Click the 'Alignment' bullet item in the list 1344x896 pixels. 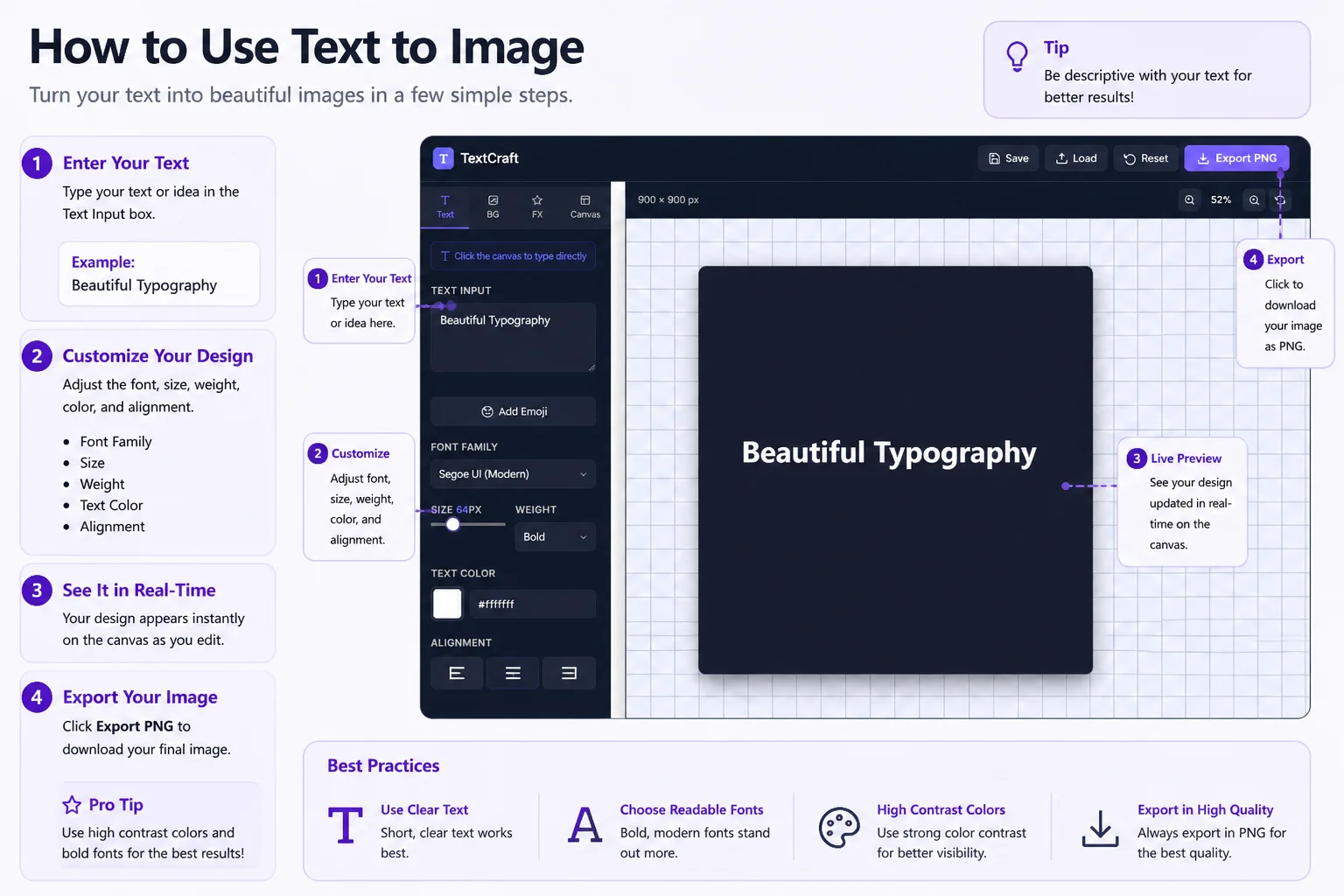(112, 527)
